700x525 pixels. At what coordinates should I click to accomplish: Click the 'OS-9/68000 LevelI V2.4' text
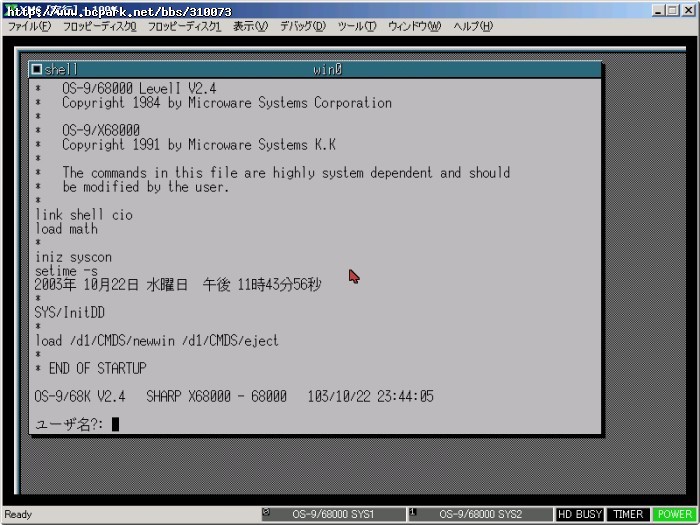(139, 88)
